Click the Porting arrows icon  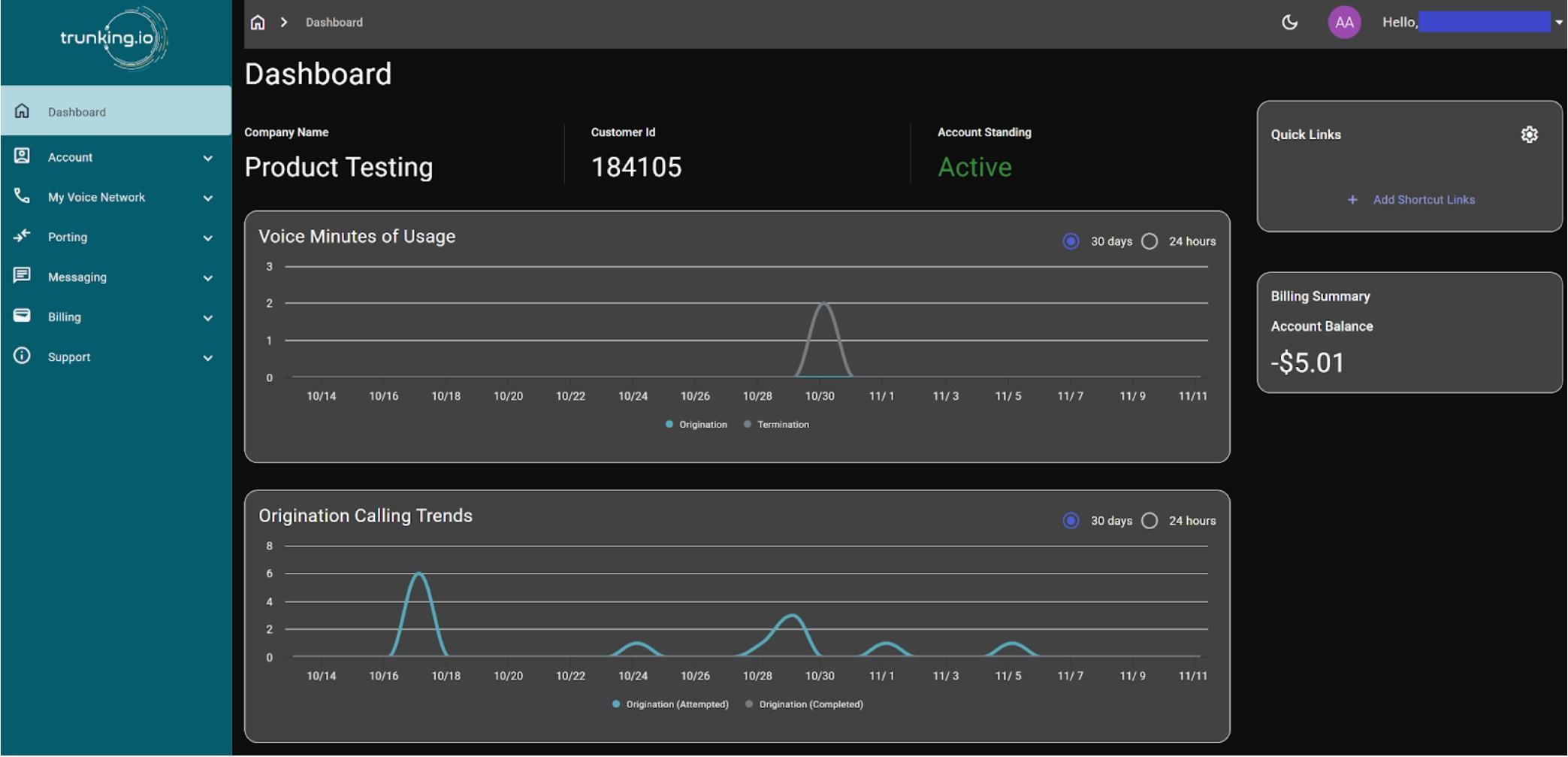pyautogui.click(x=22, y=236)
